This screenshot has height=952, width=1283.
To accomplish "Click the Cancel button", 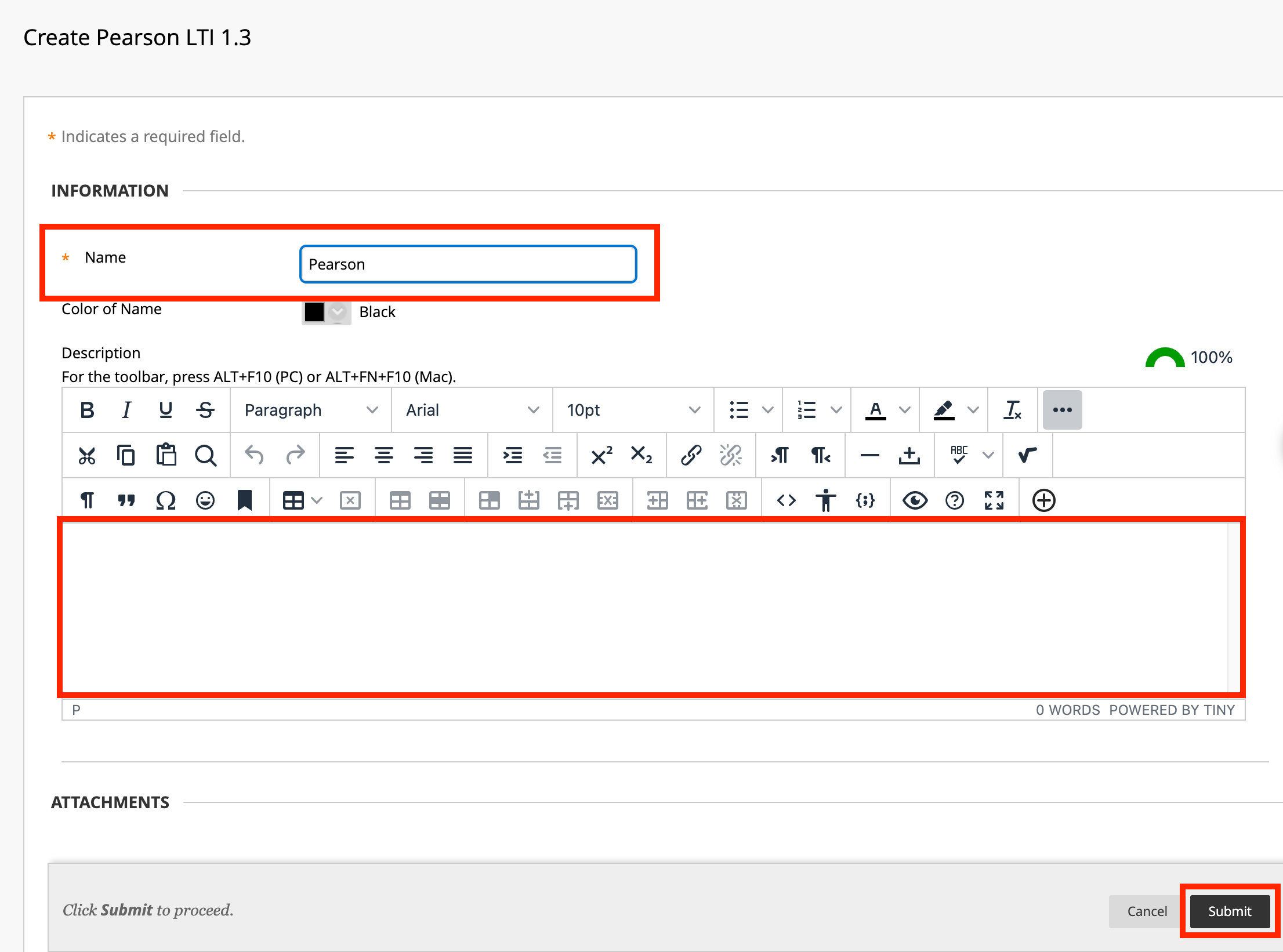I will (x=1147, y=911).
